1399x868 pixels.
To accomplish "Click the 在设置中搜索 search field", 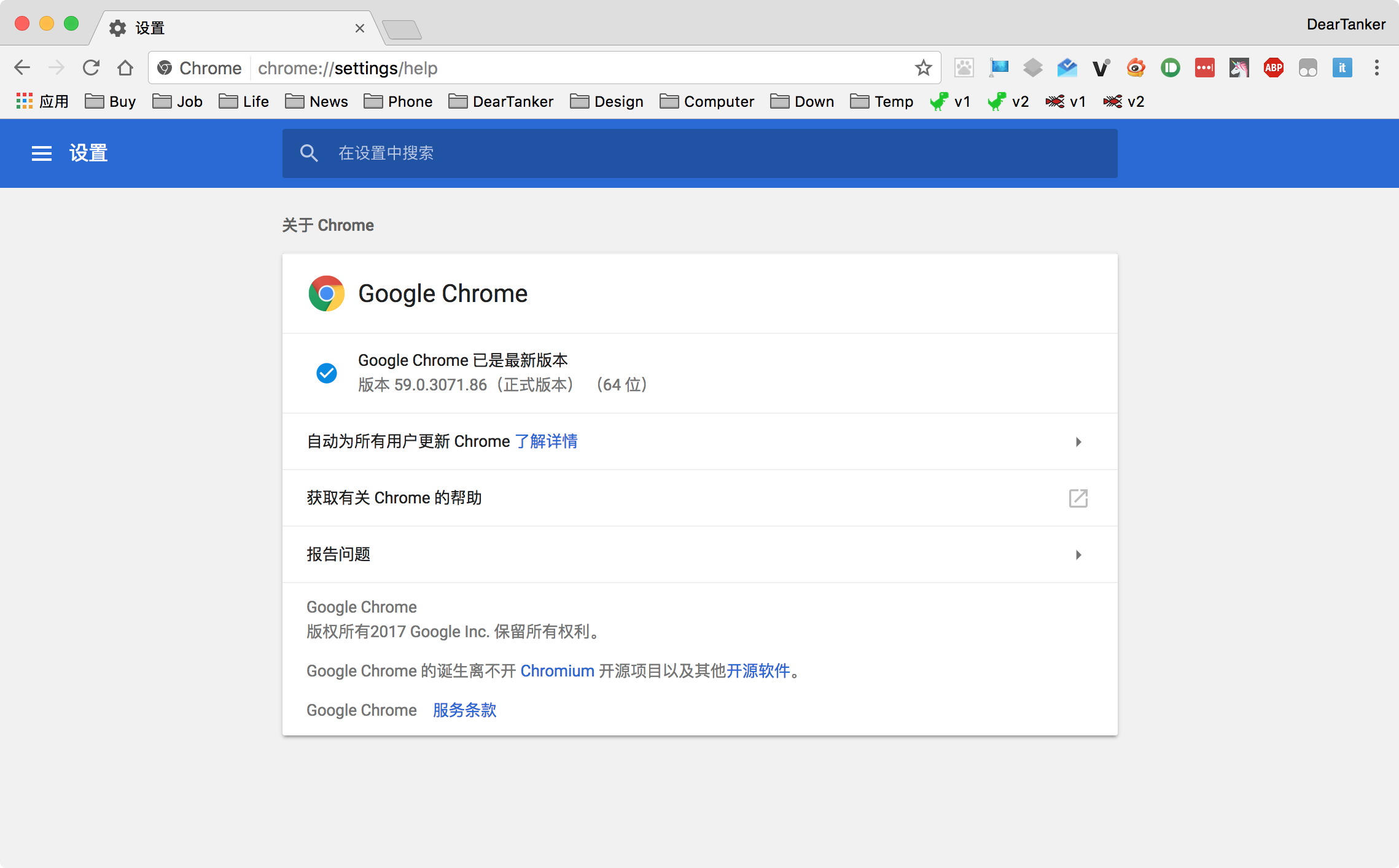I will [700, 153].
